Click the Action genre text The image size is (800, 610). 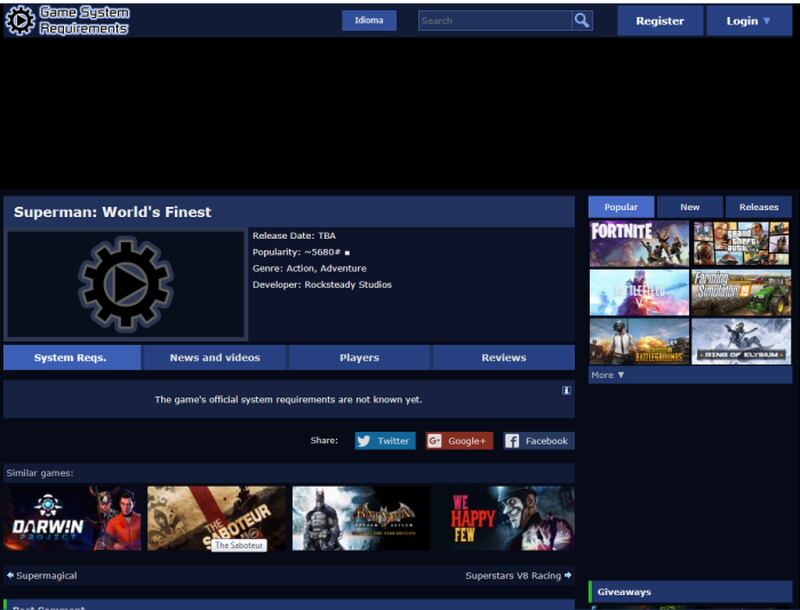pos(301,268)
